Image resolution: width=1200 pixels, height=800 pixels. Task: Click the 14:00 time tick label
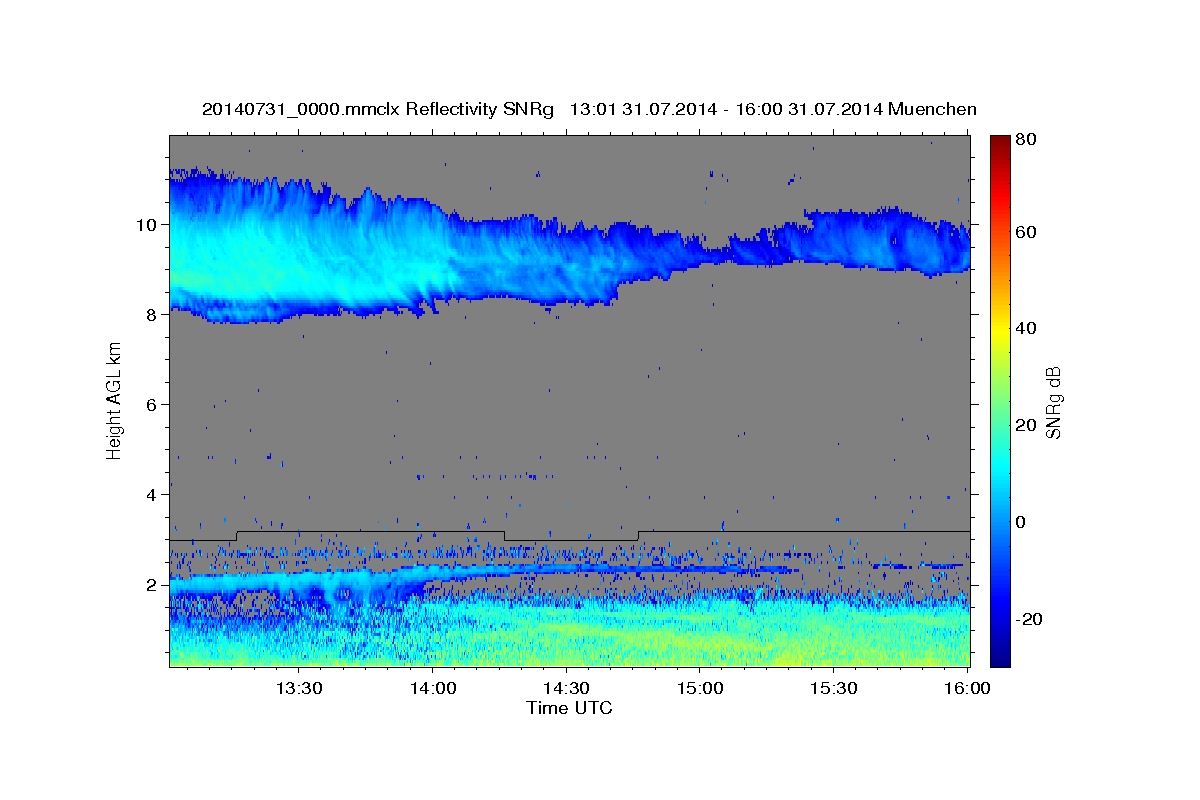click(432, 688)
